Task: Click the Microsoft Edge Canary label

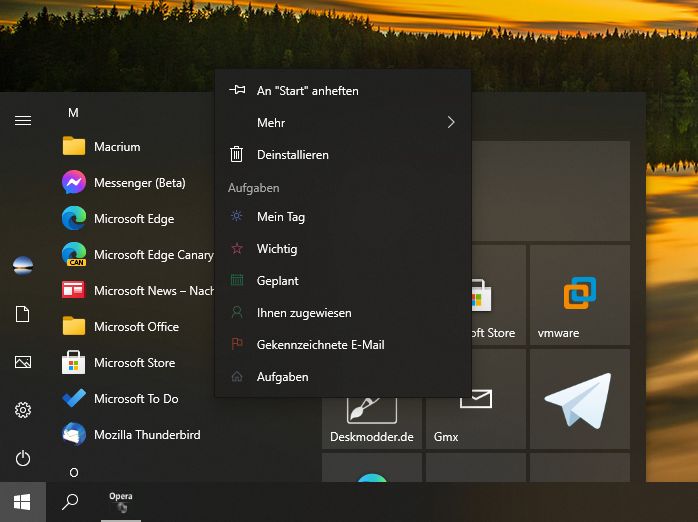Action: [154, 255]
